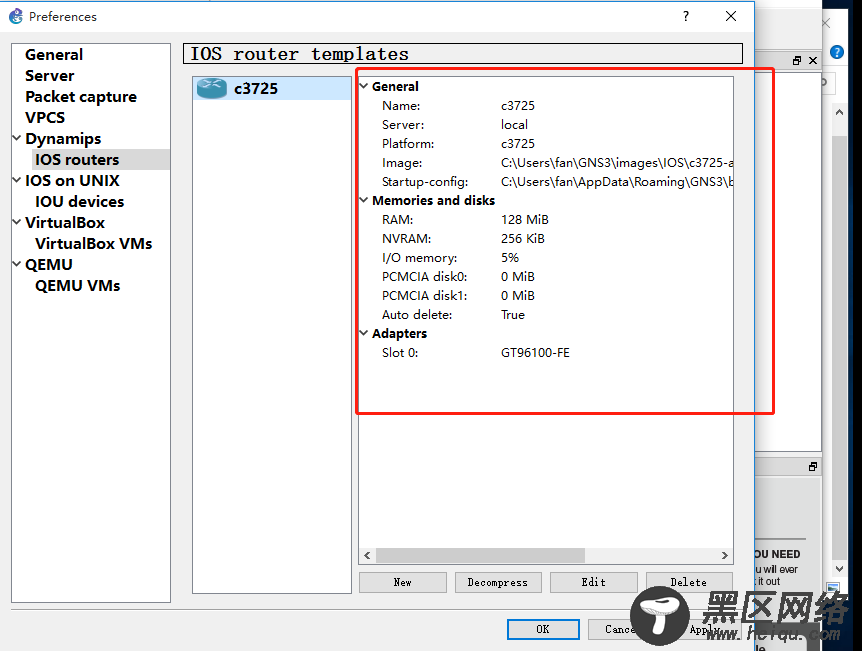
Task: Close the Preferences dialog window
Action: [731, 16]
